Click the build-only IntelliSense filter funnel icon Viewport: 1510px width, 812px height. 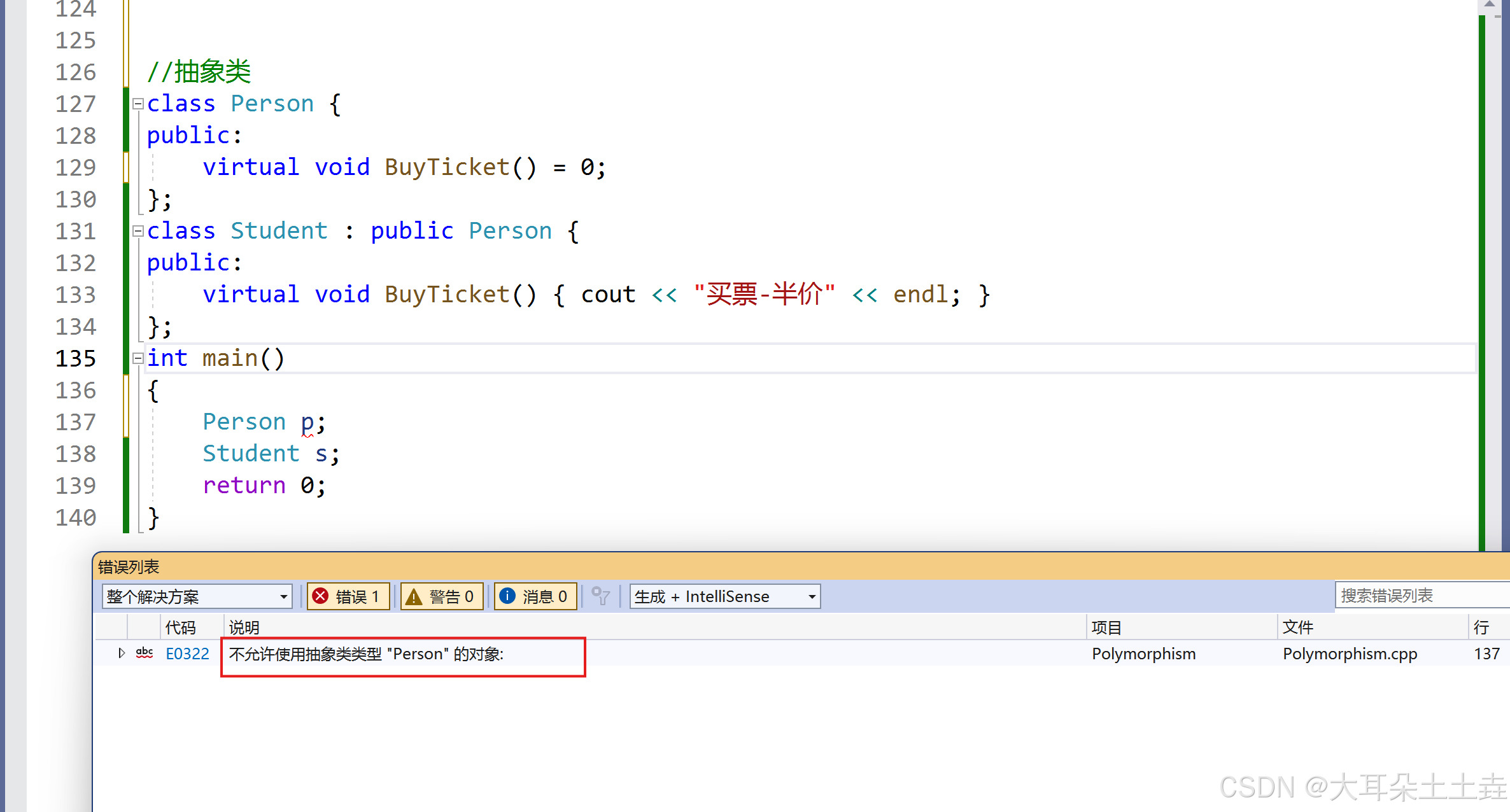coord(600,596)
